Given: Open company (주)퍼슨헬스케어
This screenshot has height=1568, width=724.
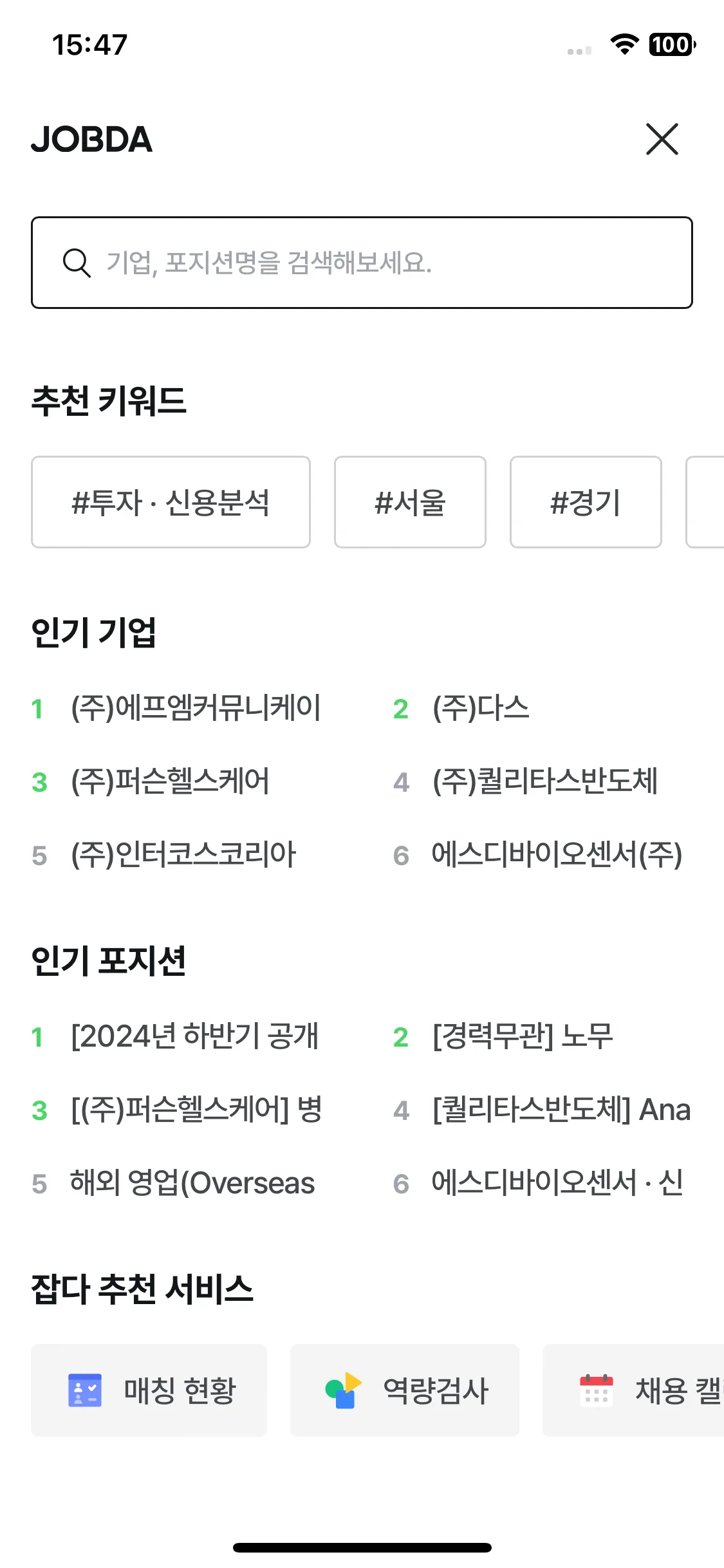Looking at the screenshot, I should pyautogui.click(x=170, y=781).
